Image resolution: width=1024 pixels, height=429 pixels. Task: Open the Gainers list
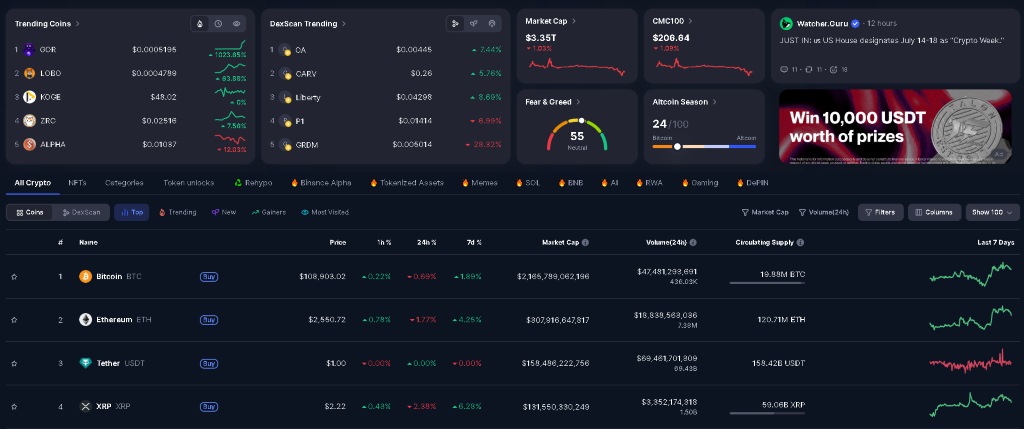(268, 212)
